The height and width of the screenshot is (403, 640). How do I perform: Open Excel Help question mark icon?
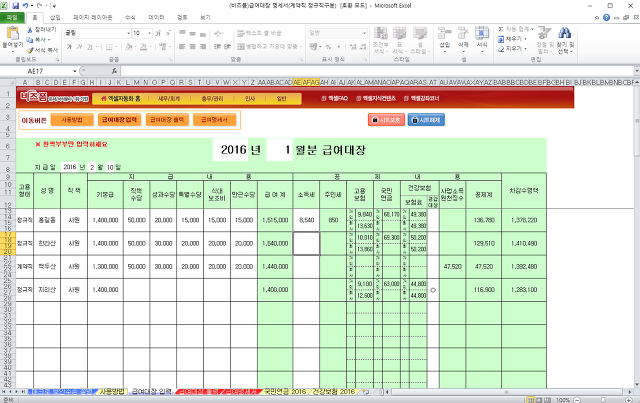(607, 18)
